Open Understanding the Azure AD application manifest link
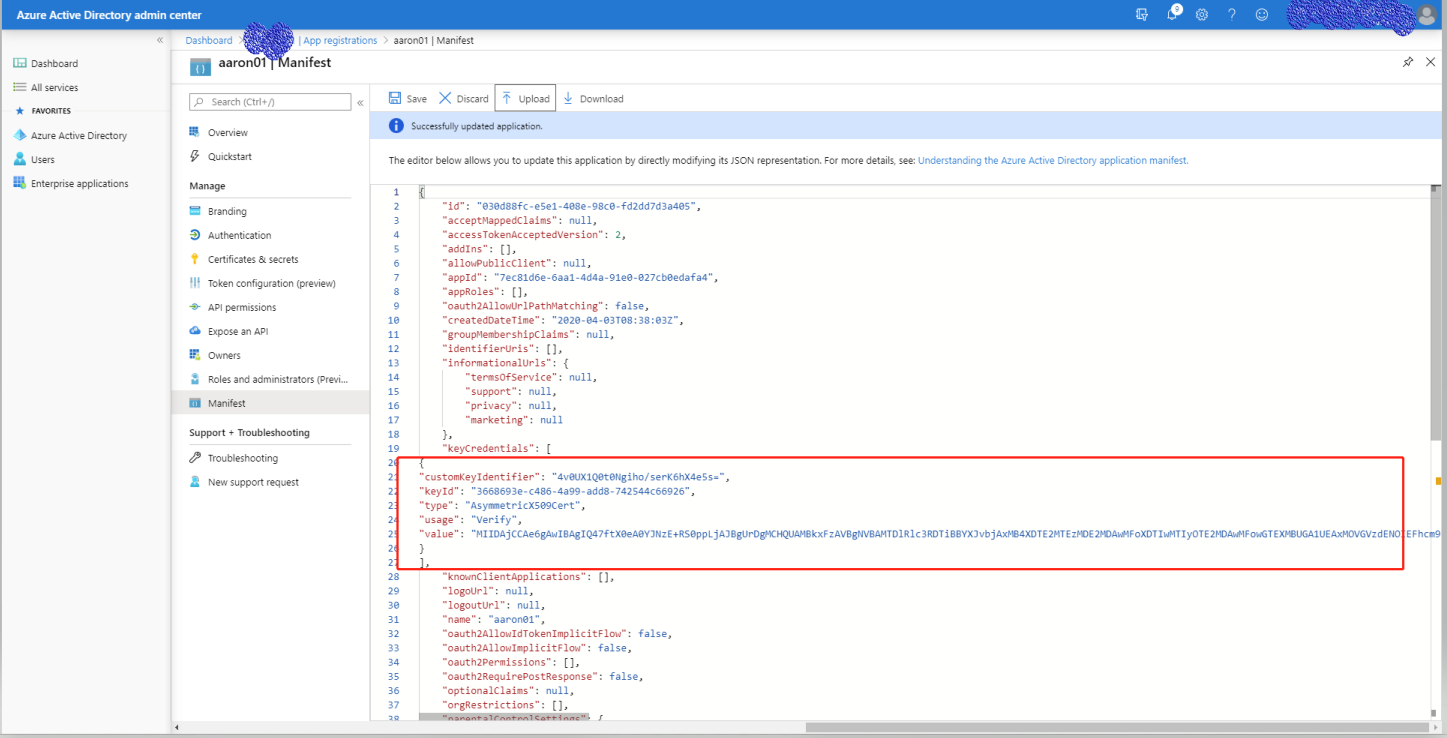The width and height of the screenshot is (1447, 738). tap(1052, 160)
